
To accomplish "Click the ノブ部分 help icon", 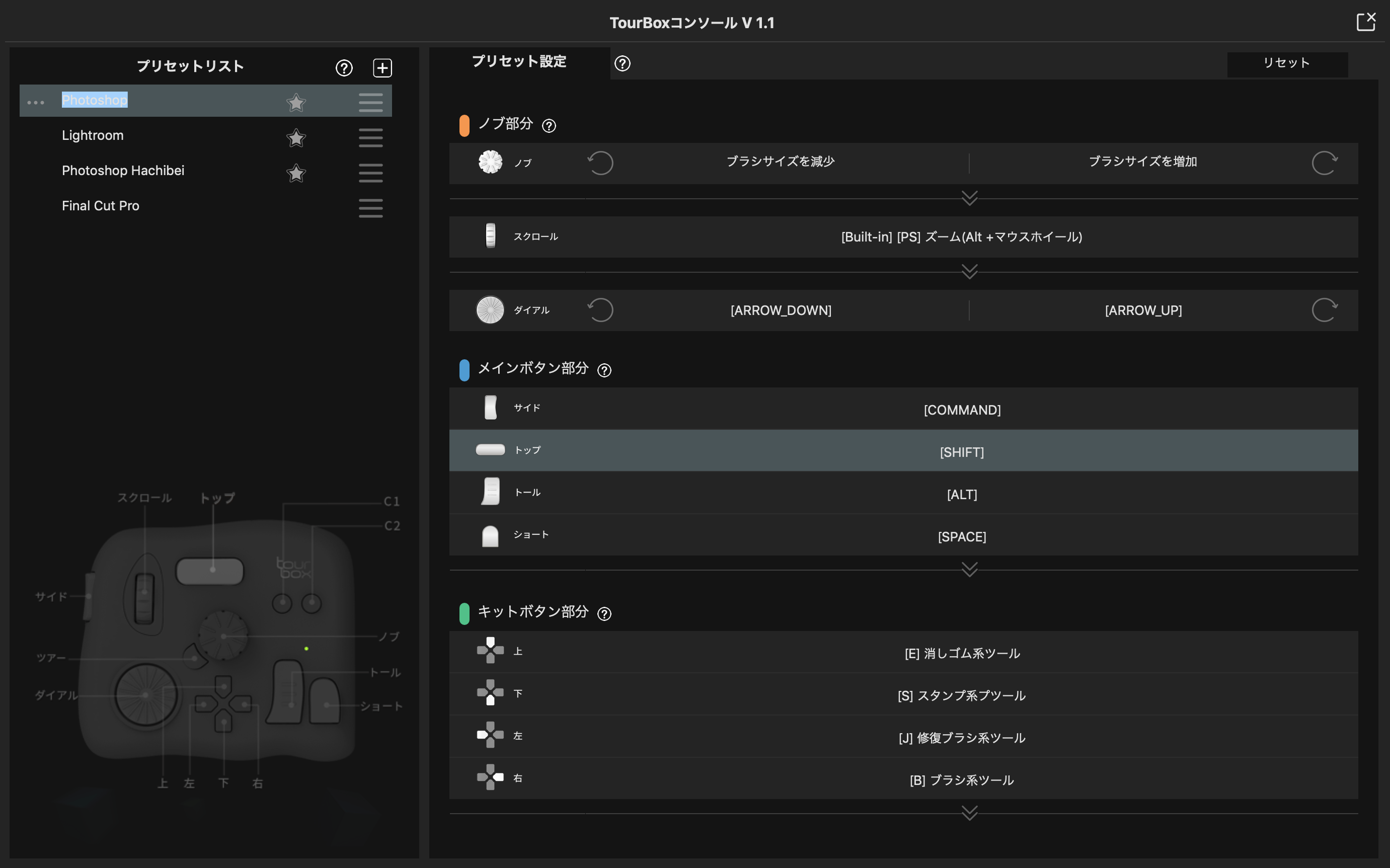I will 549,126.
